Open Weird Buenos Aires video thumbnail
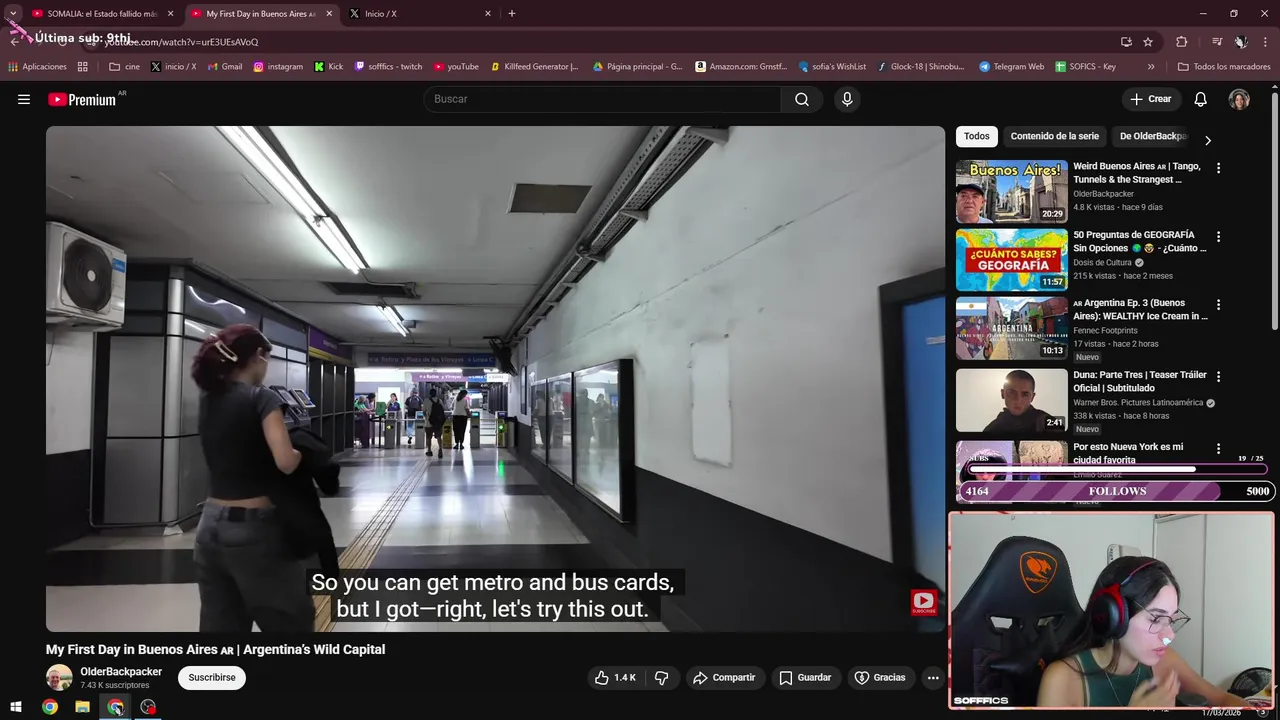This screenshot has height=720, width=1280. pyautogui.click(x=1011, y=191)
